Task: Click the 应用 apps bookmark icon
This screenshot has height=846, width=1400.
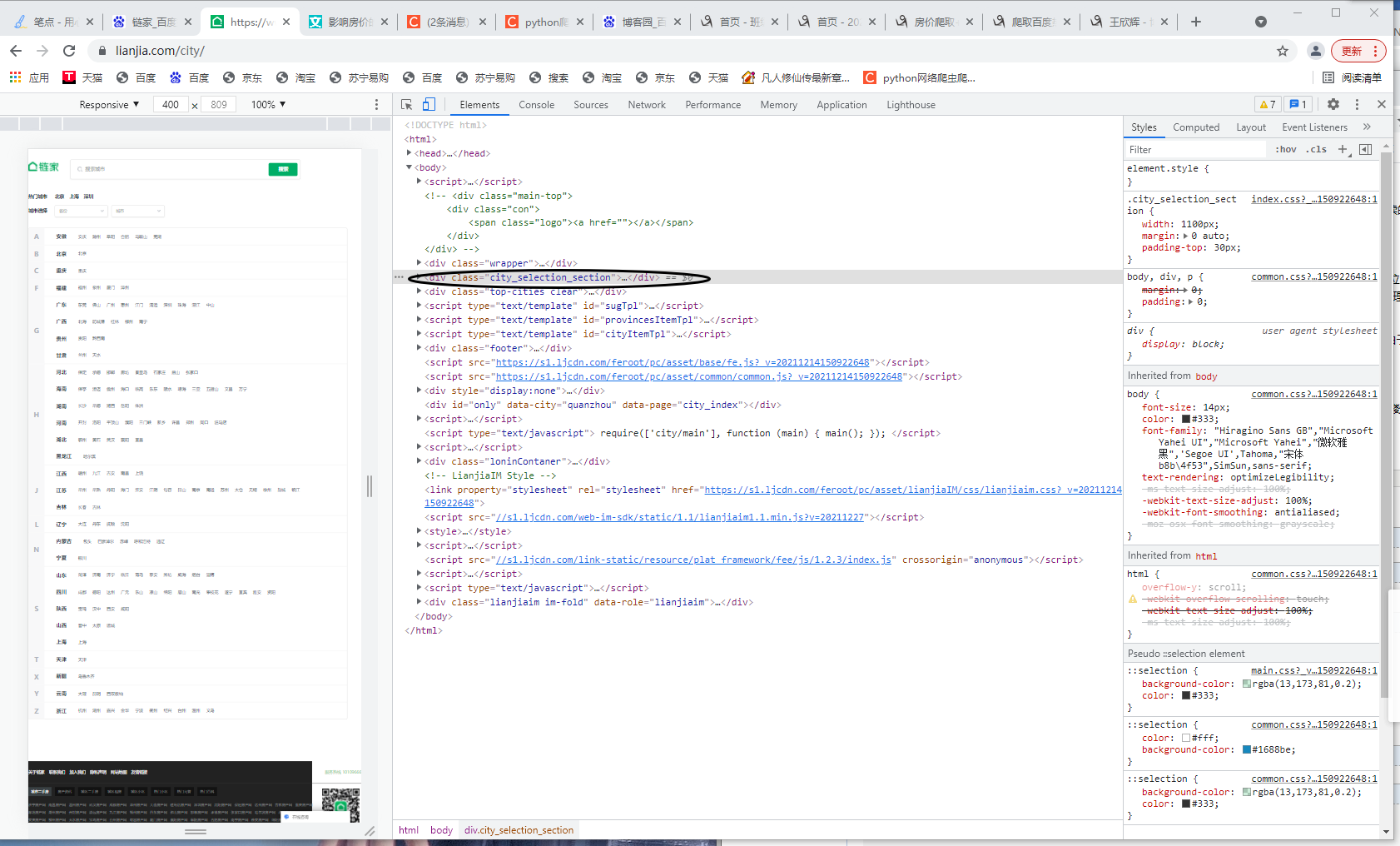Action: tap(29, 77)
